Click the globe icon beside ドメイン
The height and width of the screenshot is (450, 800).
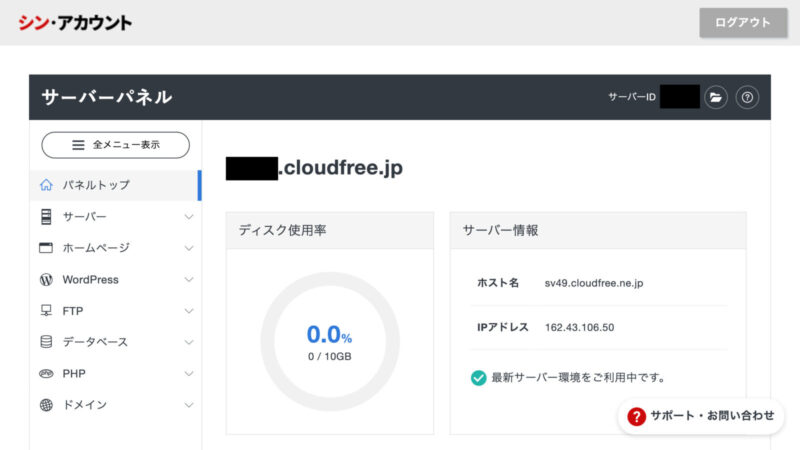(46, 405)
